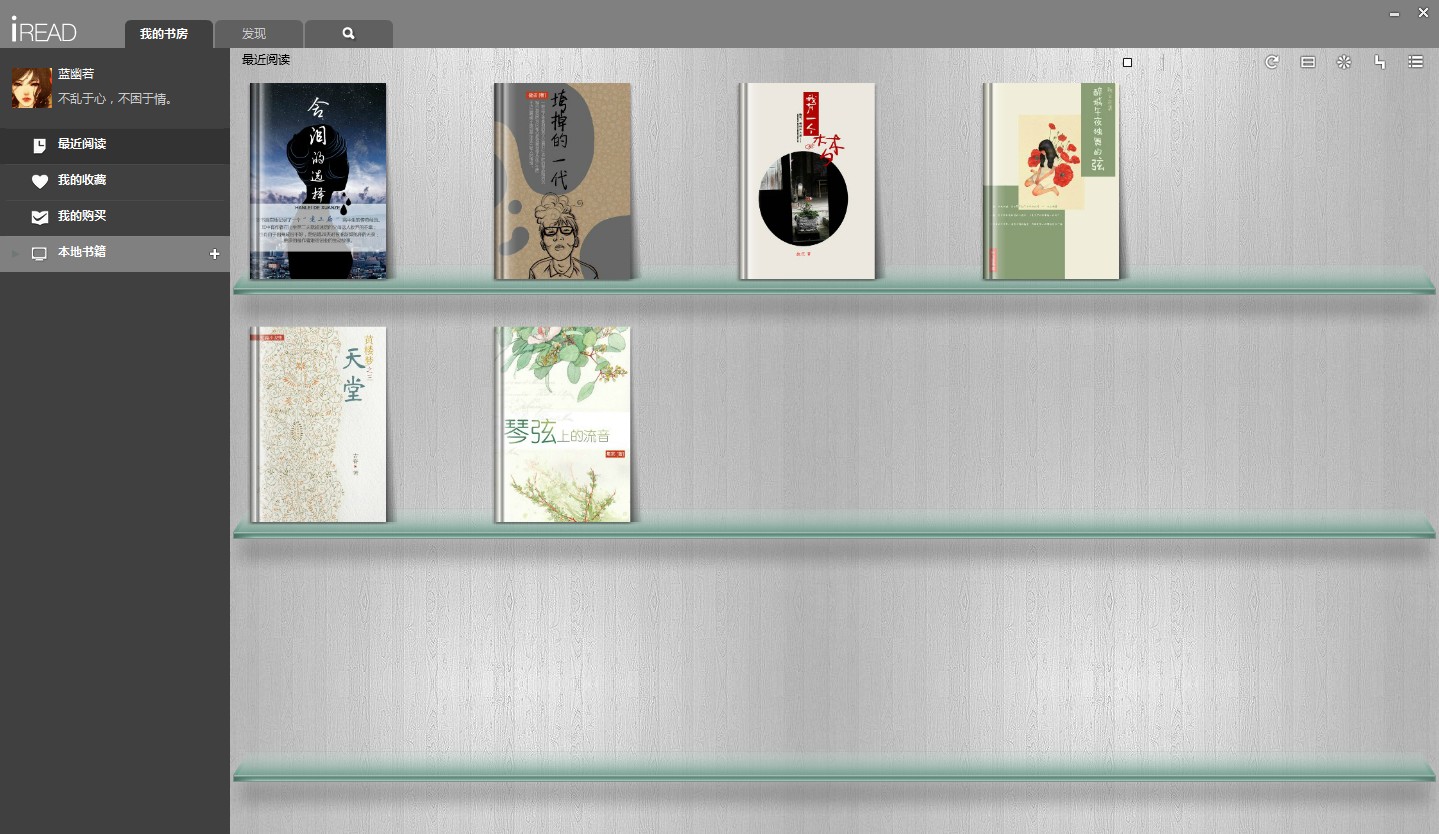Click the username 蓝幽若
The width and height of the screenshot is (1439, 834).
point(76,74)
